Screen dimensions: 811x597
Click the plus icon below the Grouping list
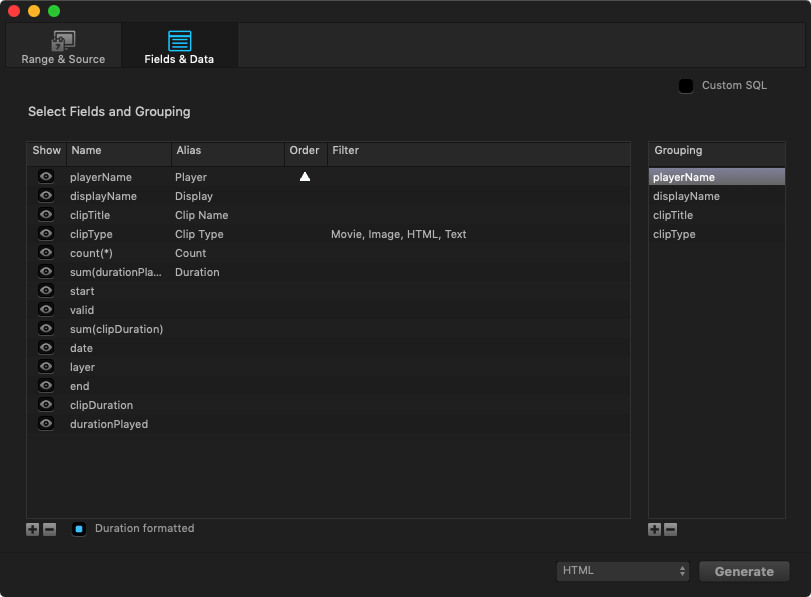[x=654, y=529]
